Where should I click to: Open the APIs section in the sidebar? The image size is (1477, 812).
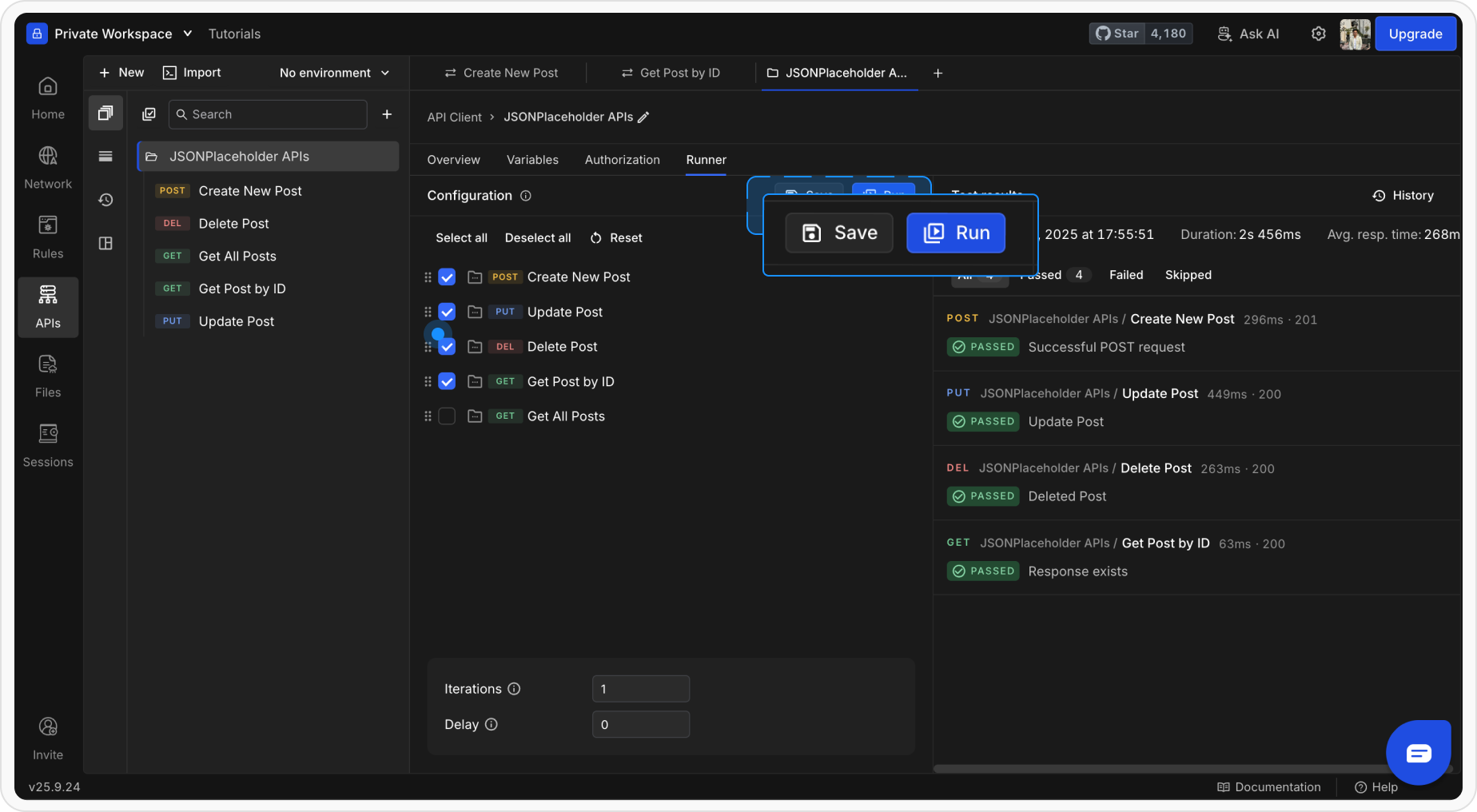click(48, 307)
